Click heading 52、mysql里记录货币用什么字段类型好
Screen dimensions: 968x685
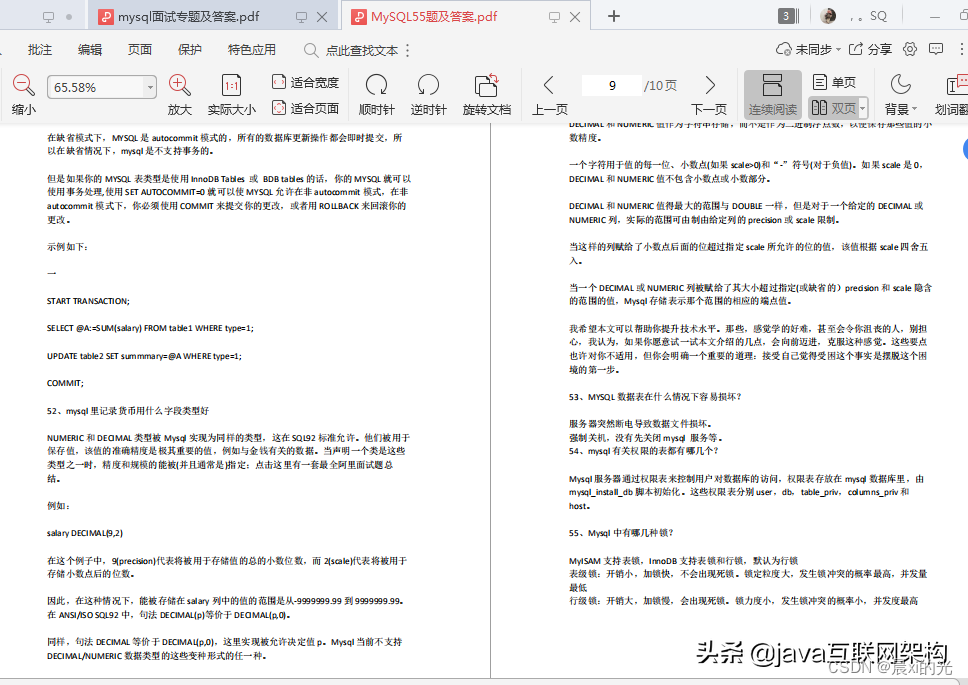coord(128,411)
